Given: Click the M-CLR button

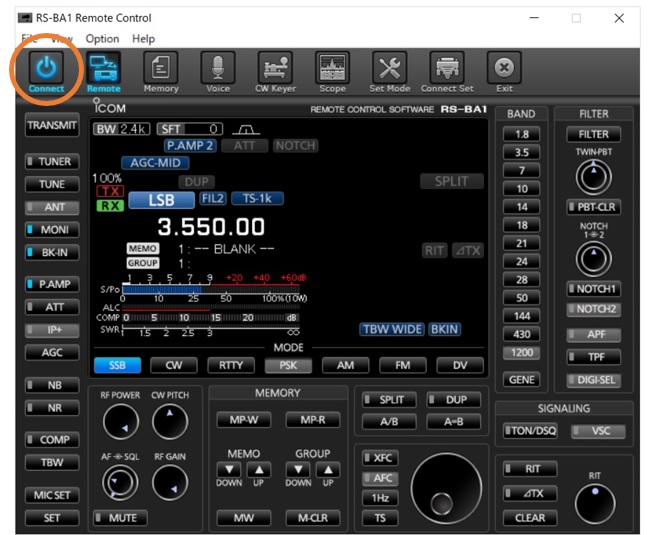Looking at the screenshot, I should (313, 518).
